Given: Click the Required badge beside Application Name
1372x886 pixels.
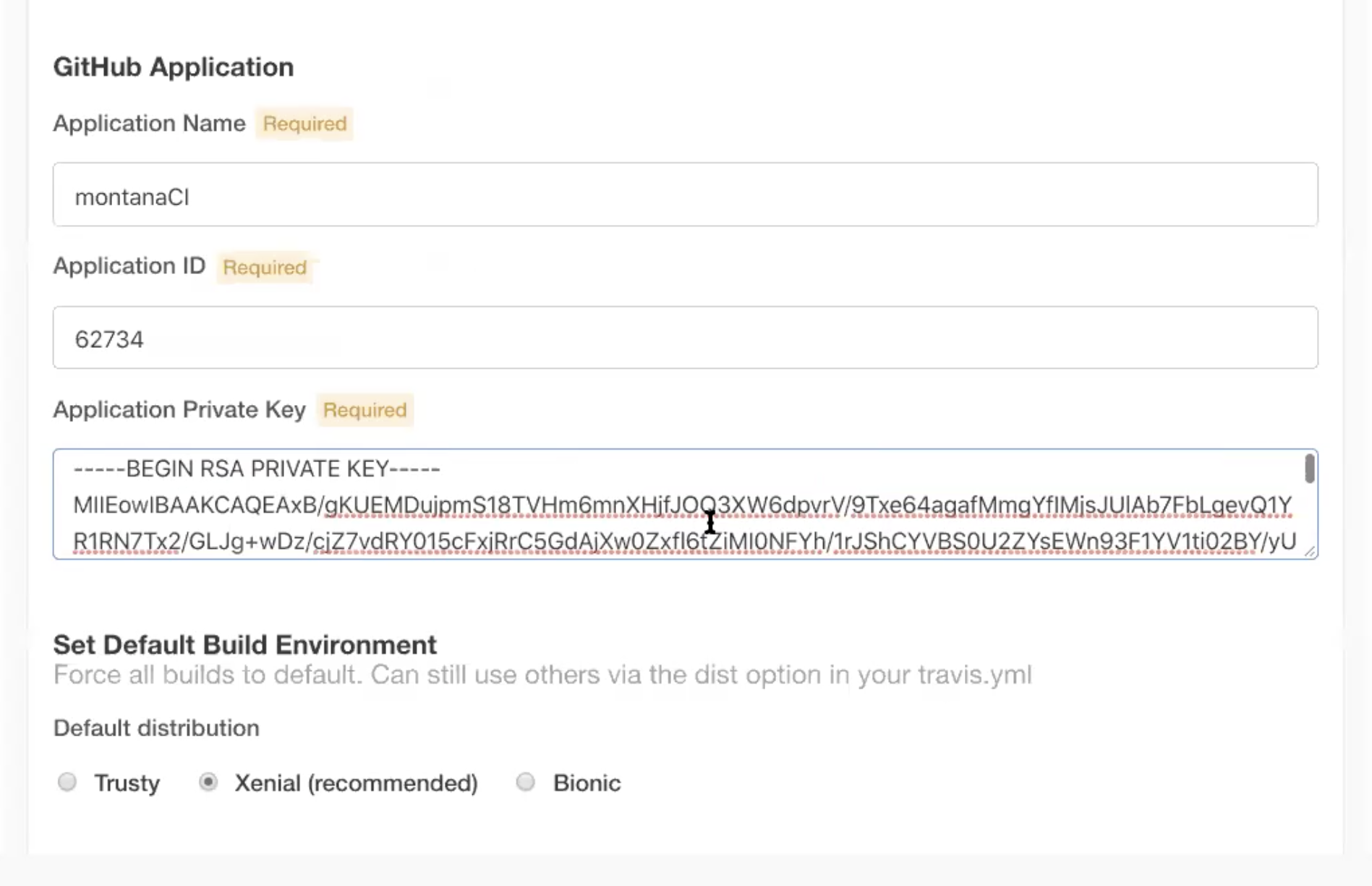Looking at the screenshot, I should coord(304,124).
